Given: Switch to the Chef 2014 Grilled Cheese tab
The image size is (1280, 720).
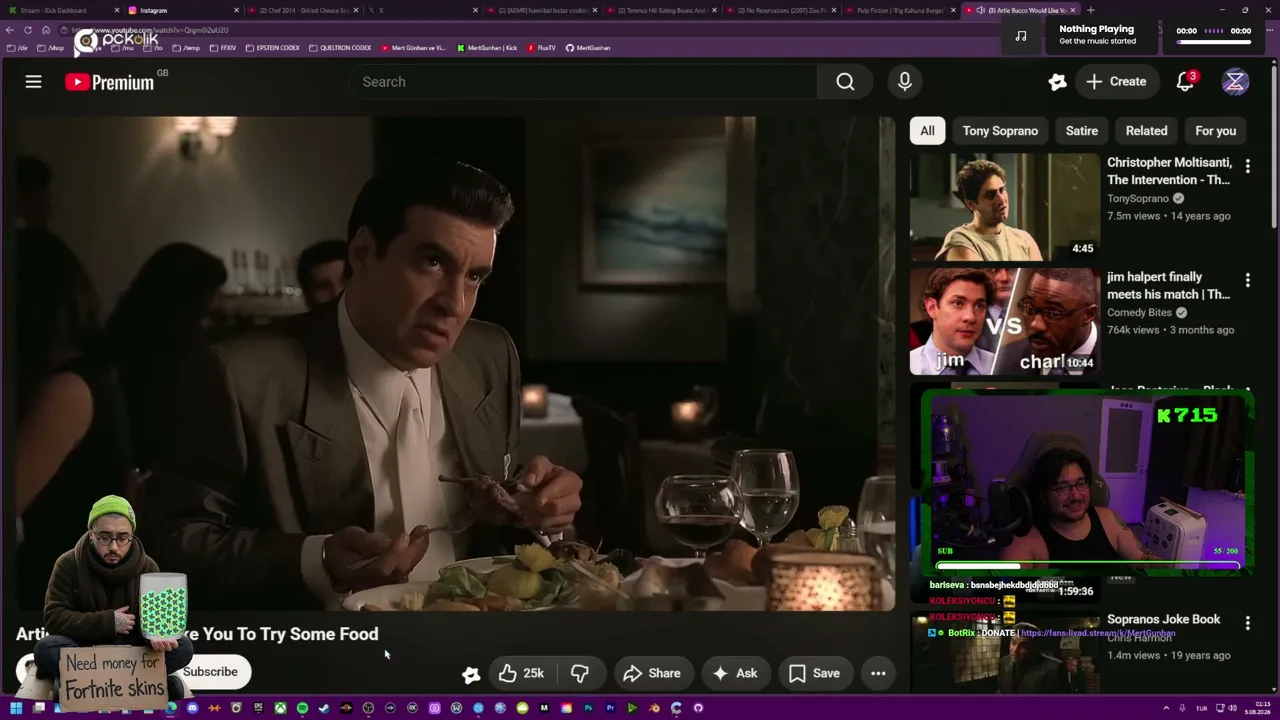Looking at the screenshot, I should pos(304,10).
